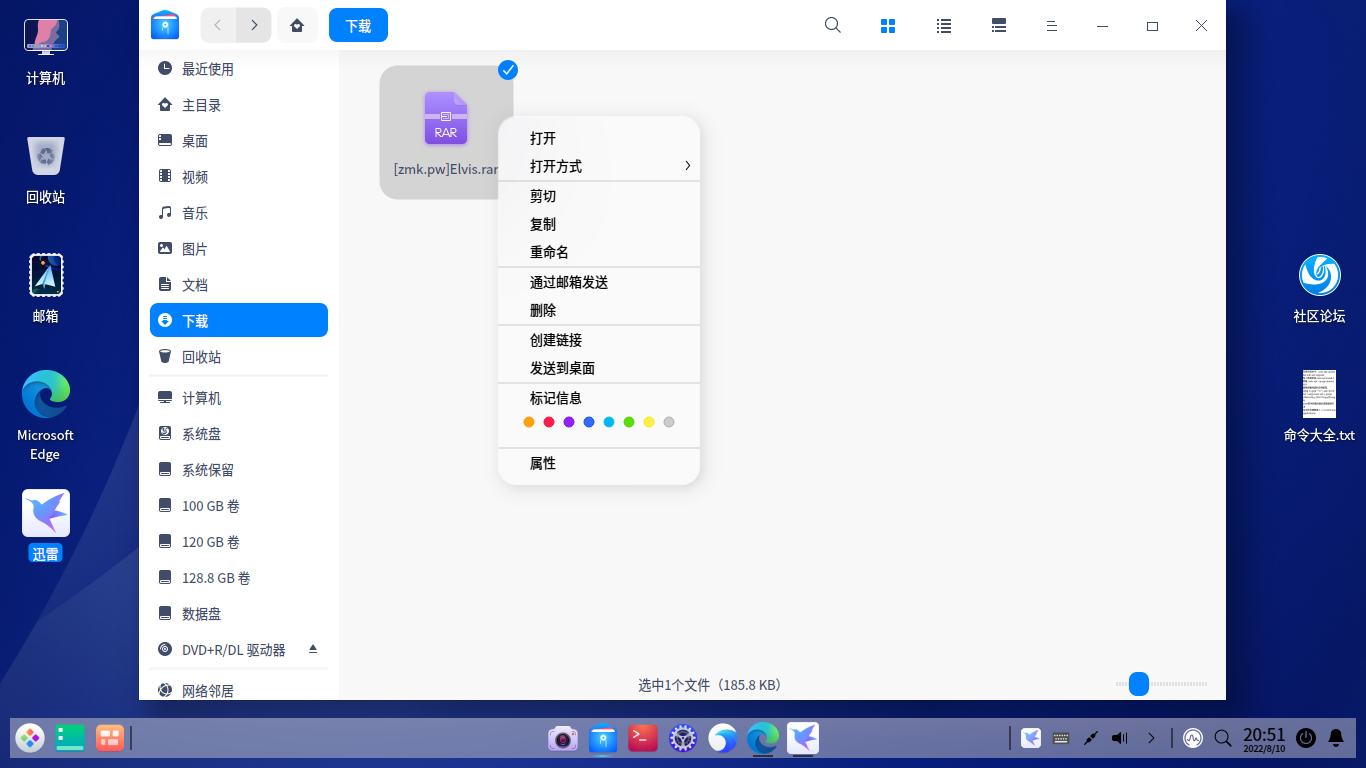Go to home directory via house icon
This screenshot has height=768, width=1366.
point(296,25)
